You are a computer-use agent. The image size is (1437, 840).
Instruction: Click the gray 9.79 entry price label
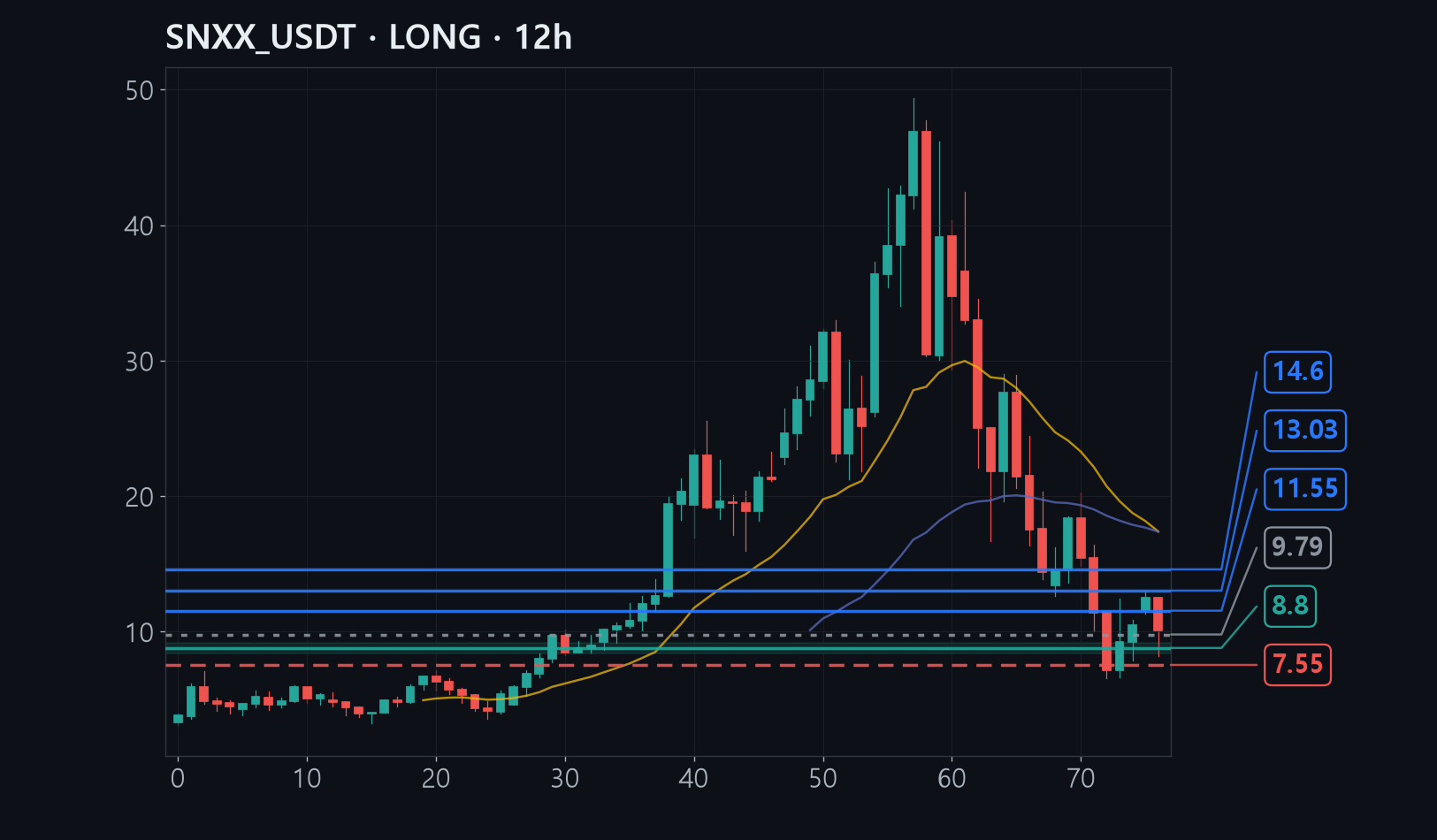[1297, 547]
